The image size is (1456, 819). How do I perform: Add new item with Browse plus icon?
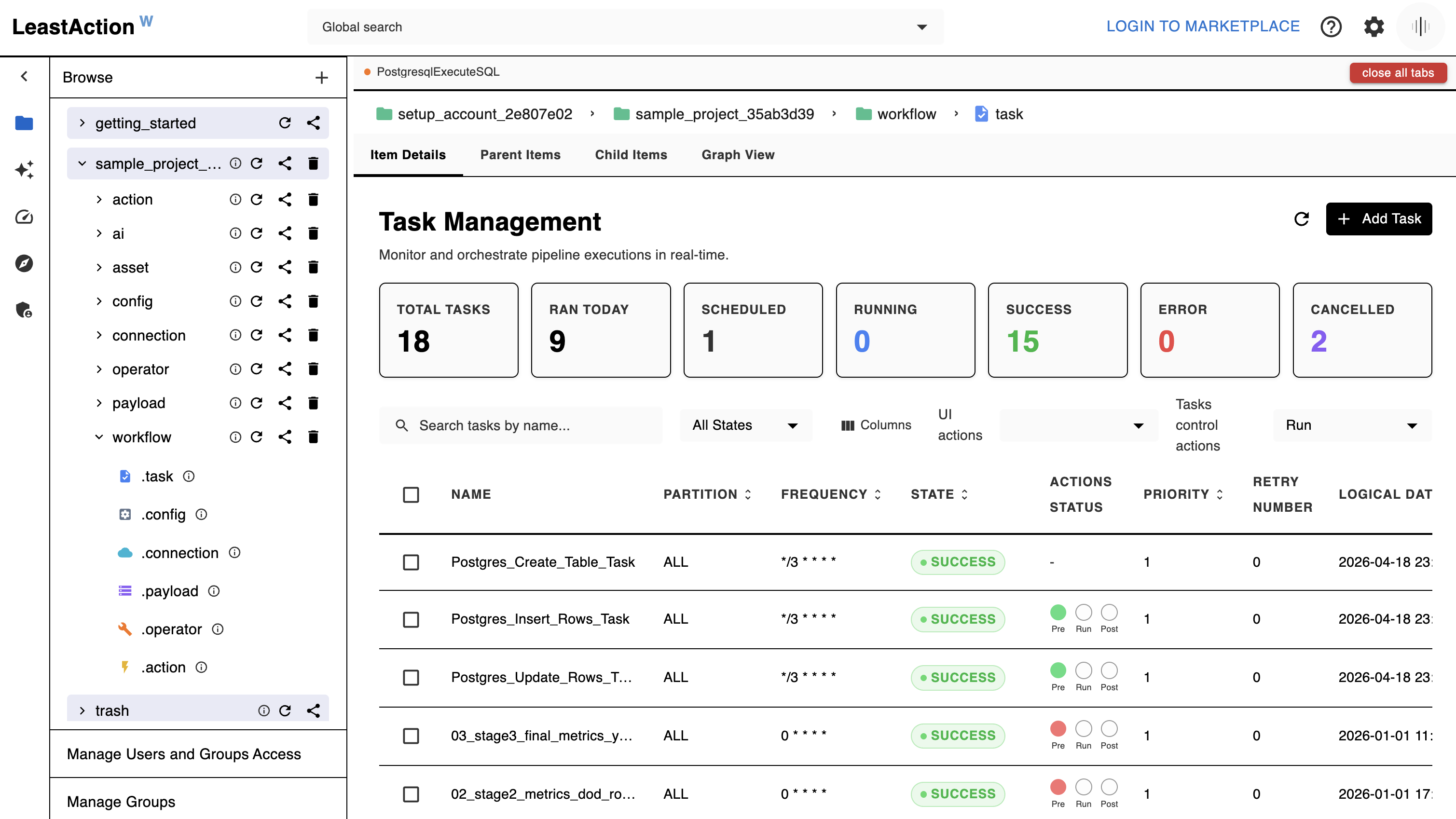322,78
